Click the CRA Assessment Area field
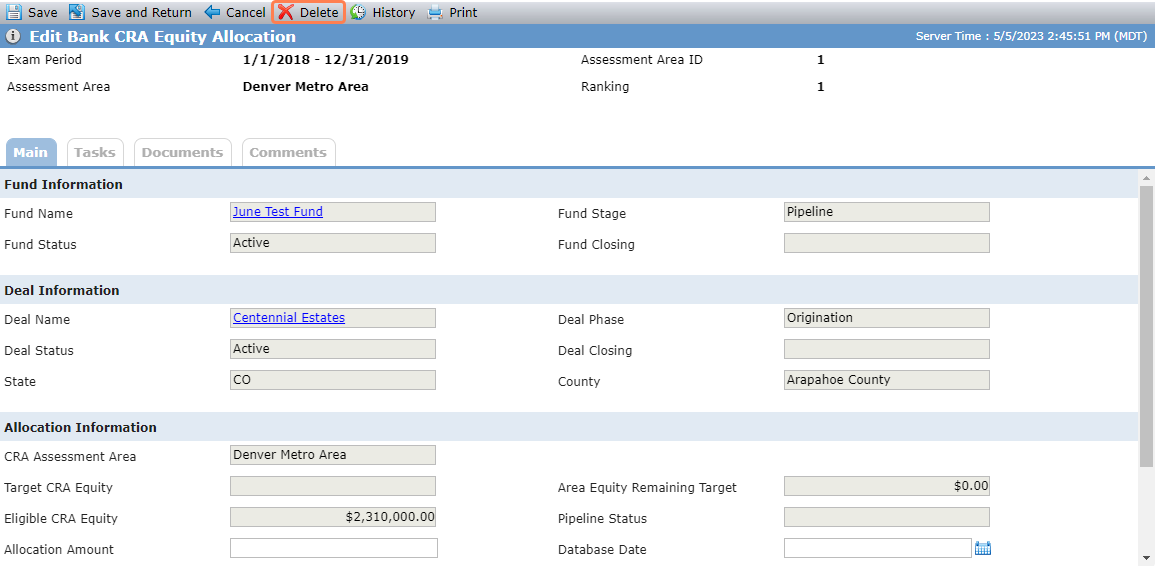 click(333, 455)
